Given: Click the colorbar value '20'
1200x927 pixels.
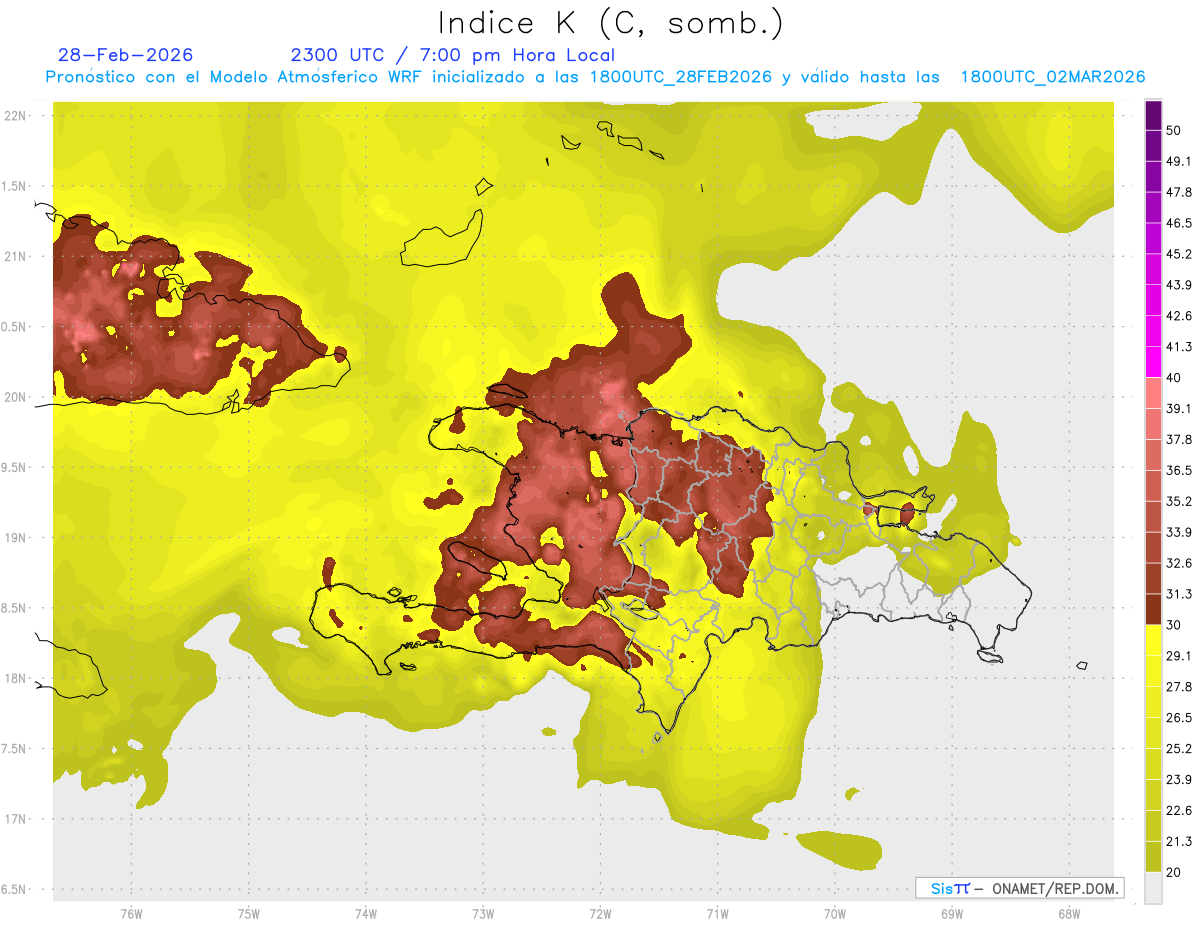Looking at the screenshot, I should point(1175,872).
